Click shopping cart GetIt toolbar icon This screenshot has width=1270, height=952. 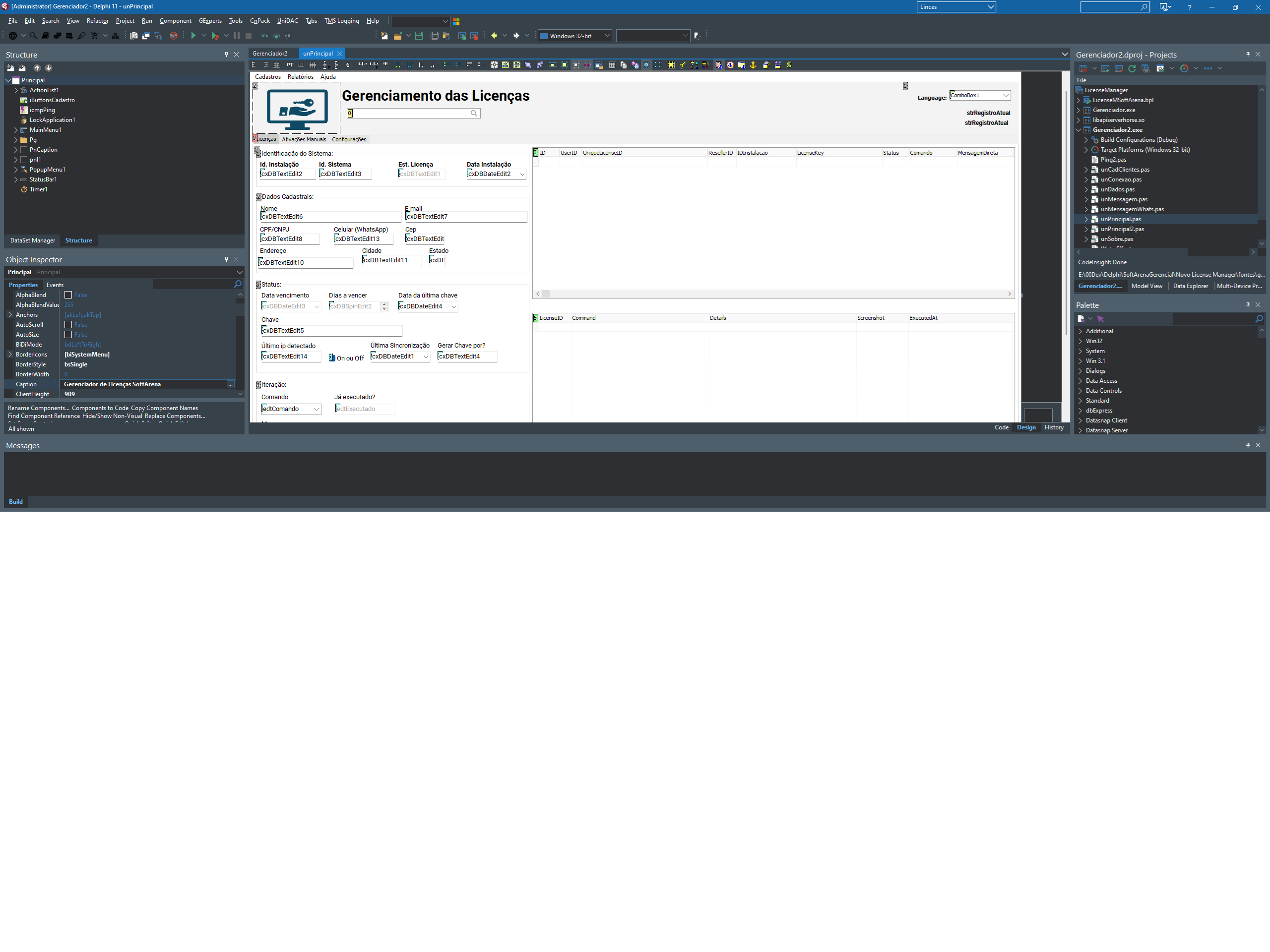(x=94, y=36)
